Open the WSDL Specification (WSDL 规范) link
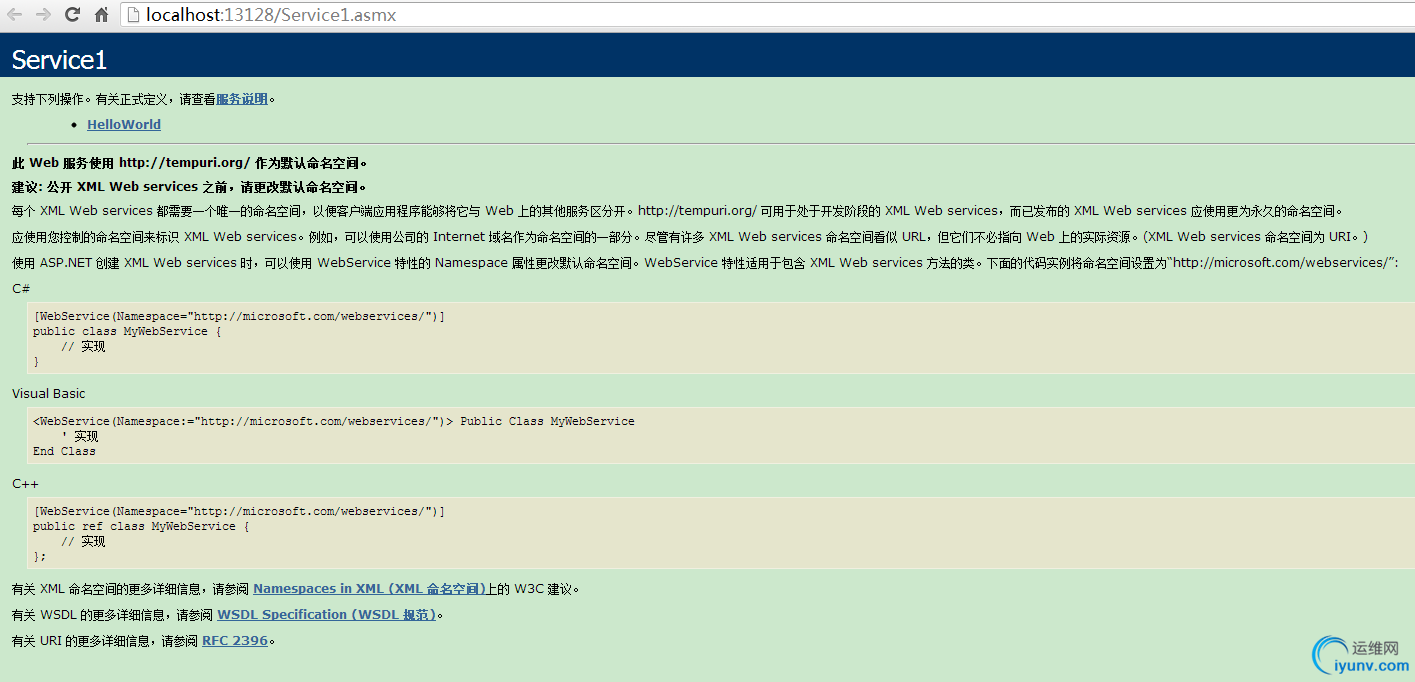The image size is (1415, 682). (x=326, y=614)
